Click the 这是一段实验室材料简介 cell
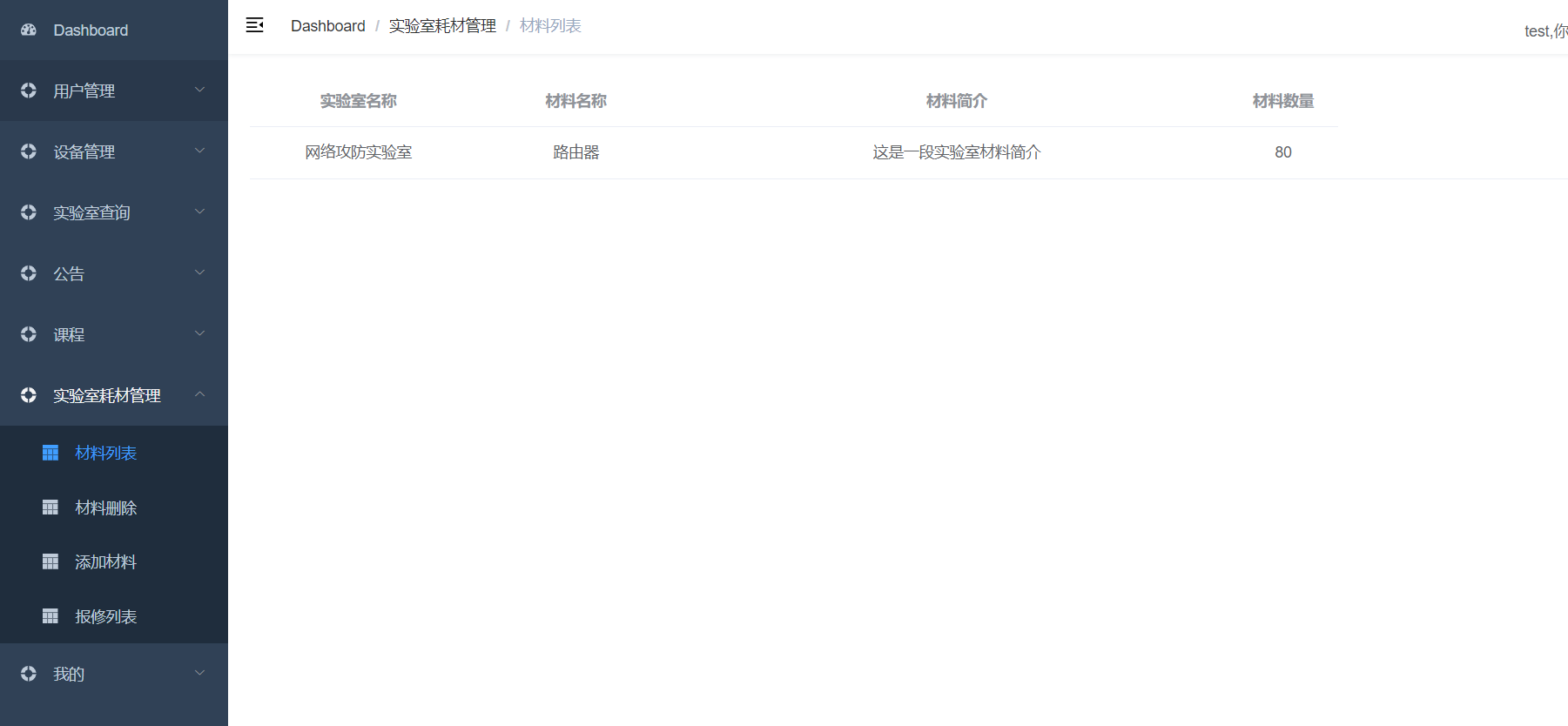Screen dimensions: 1568x726 point(957,152)
